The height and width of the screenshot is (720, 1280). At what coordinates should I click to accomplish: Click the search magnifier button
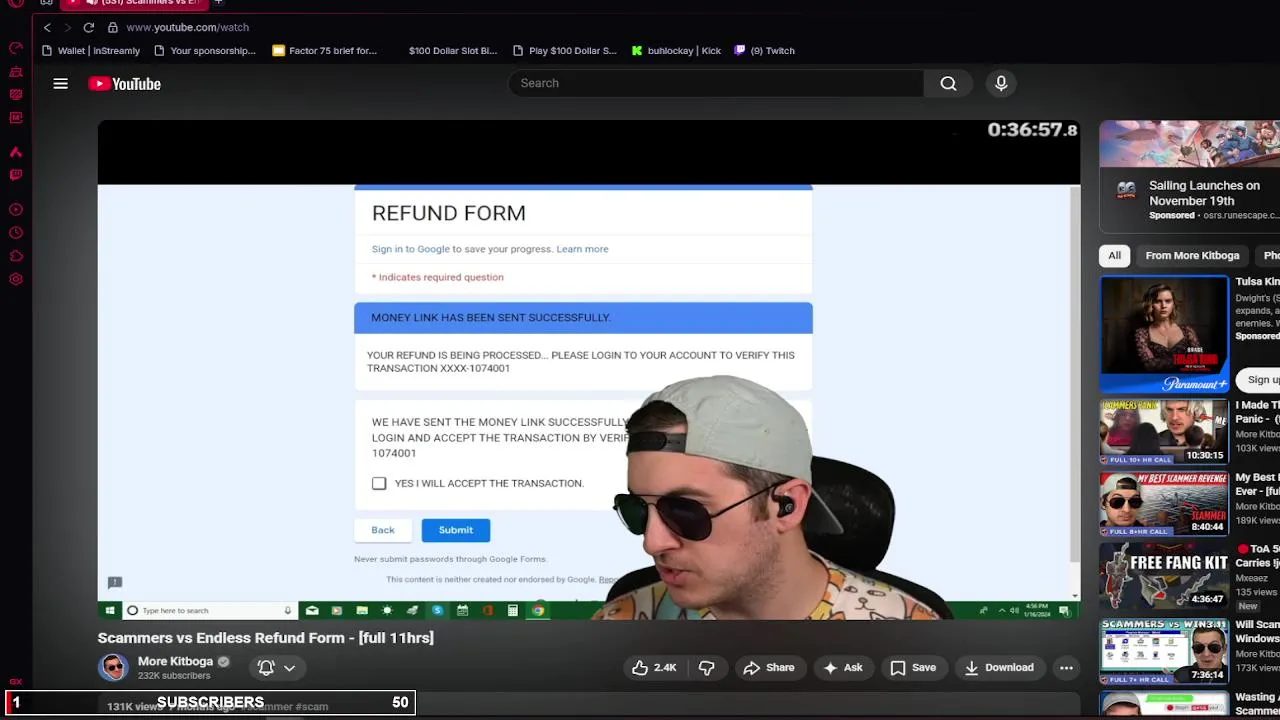point(948,83)
